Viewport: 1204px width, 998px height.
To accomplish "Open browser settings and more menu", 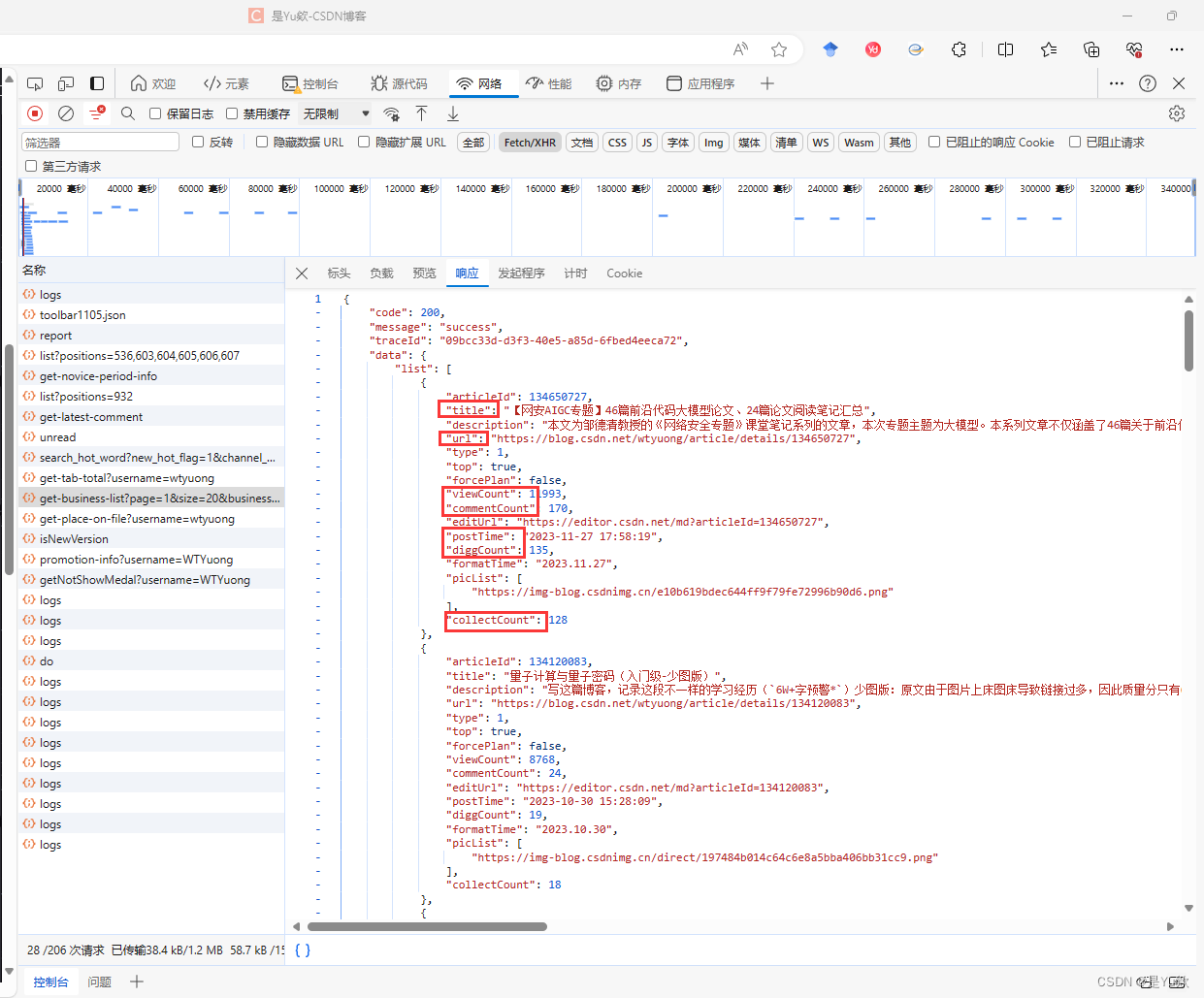I will [x=1177, y=49].
